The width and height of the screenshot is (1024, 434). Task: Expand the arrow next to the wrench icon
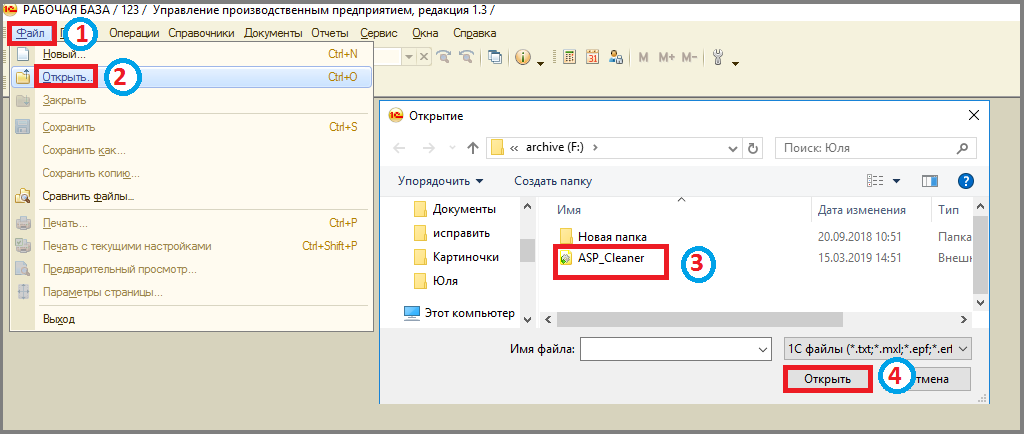[735, 63]
